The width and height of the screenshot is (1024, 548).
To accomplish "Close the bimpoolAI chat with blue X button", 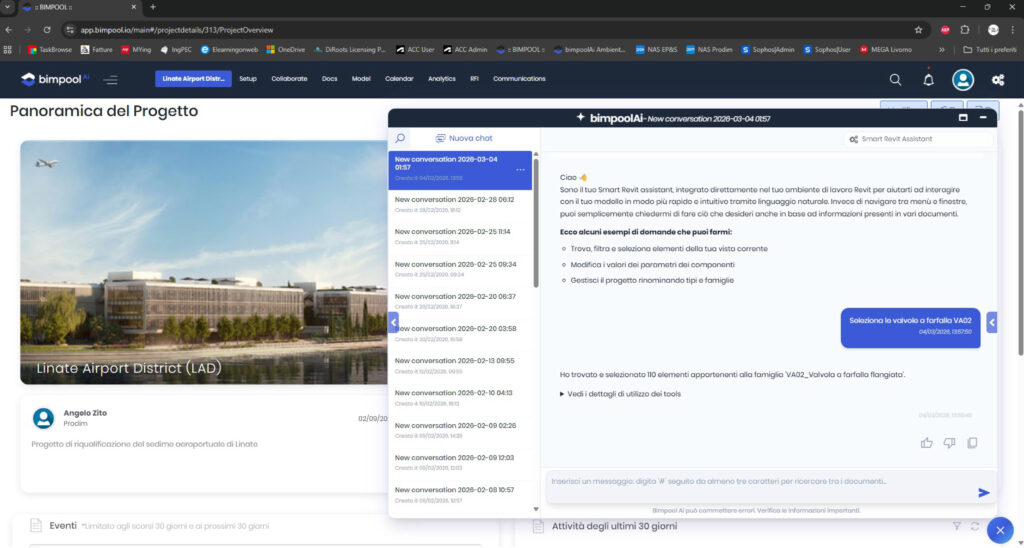I will [1000, 530].
